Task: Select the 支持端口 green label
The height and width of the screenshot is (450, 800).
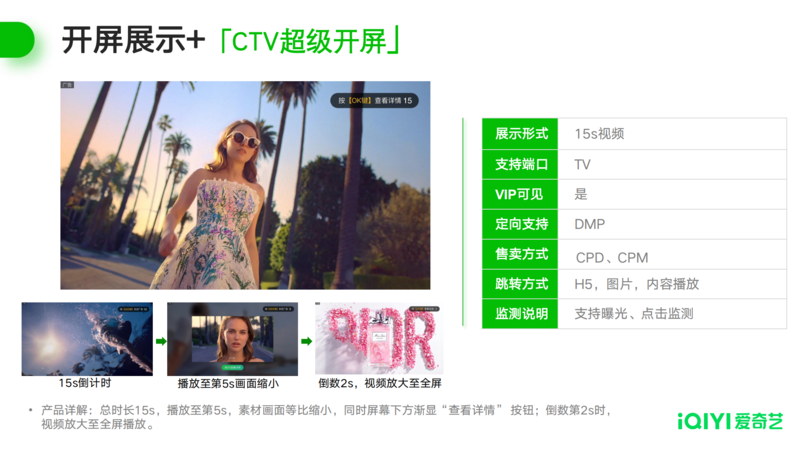Action: click(522, 164)
